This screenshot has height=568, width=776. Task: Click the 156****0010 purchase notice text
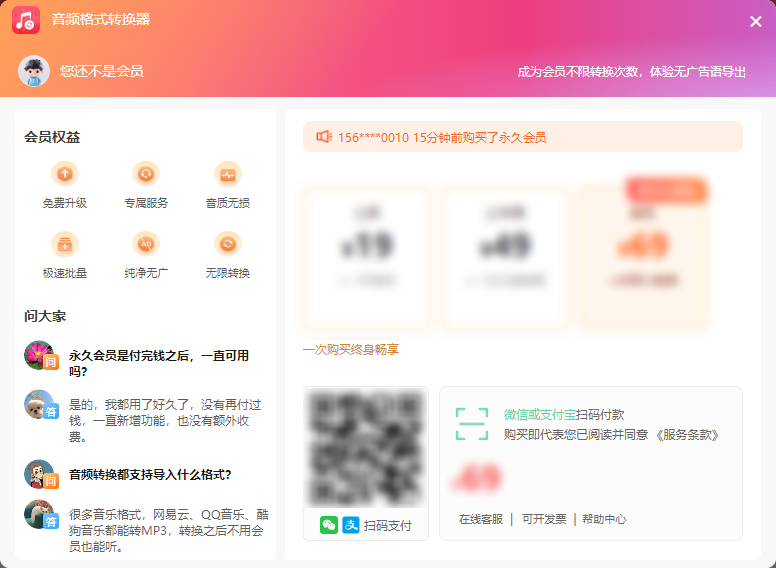point(442,138)
